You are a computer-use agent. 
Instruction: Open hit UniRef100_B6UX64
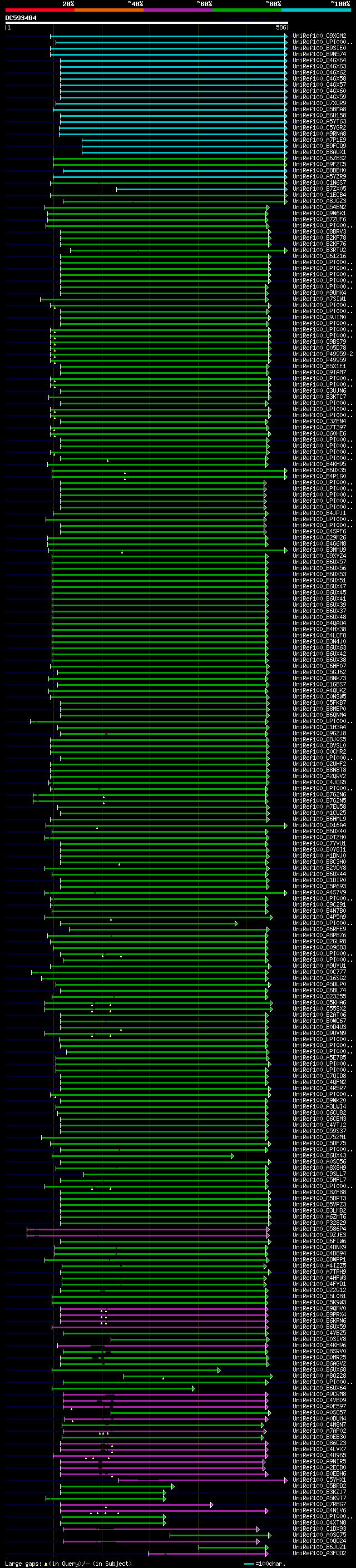319,1388
